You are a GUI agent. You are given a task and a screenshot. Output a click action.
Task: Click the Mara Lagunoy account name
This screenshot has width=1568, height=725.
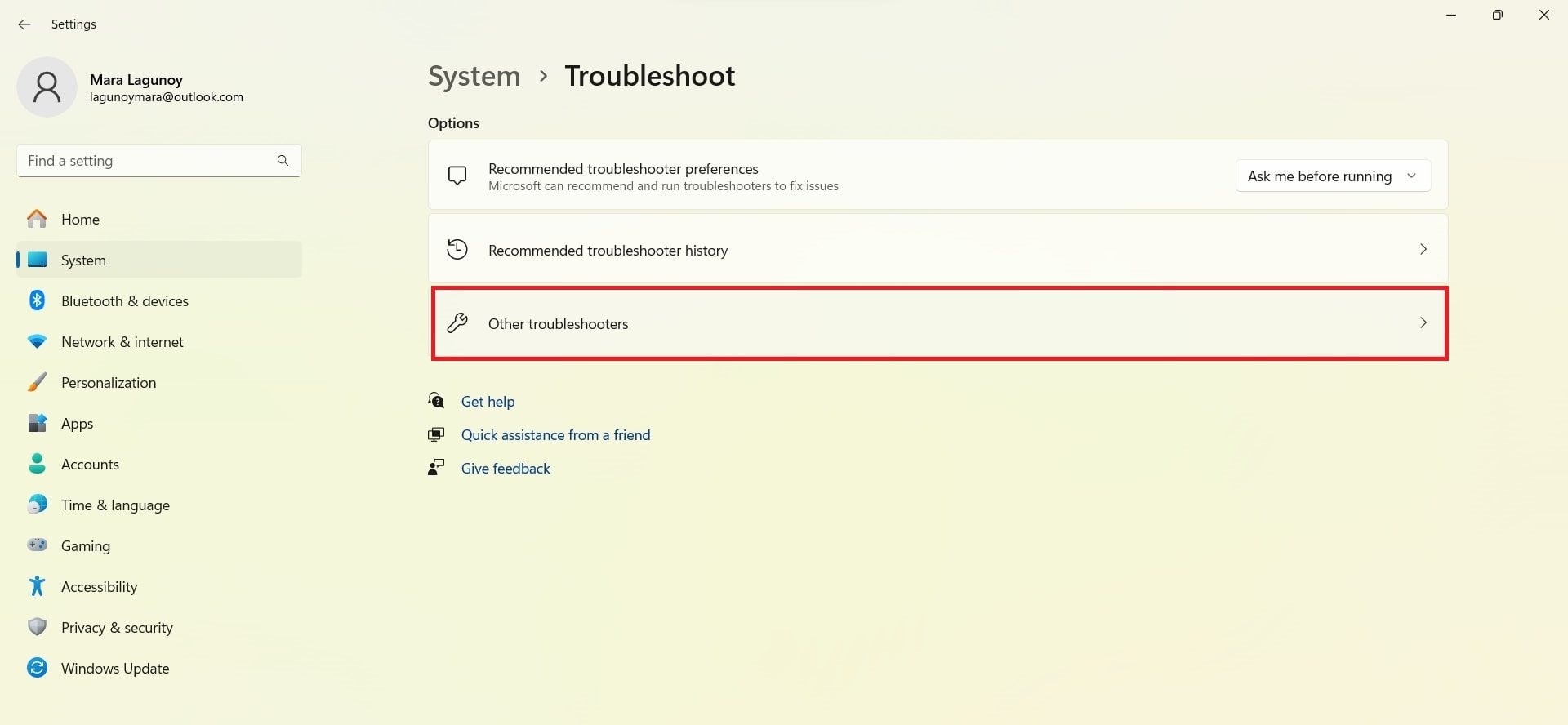pos(136,79)
